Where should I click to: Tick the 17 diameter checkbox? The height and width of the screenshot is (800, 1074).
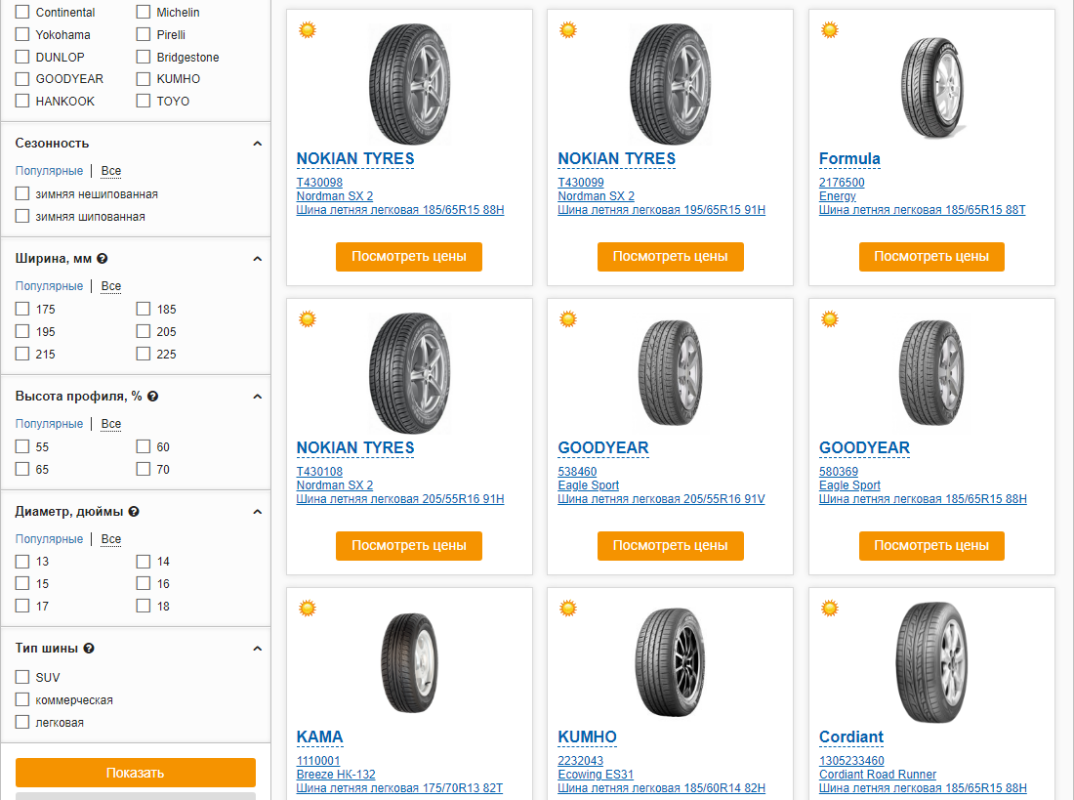(x=23, y=606)
